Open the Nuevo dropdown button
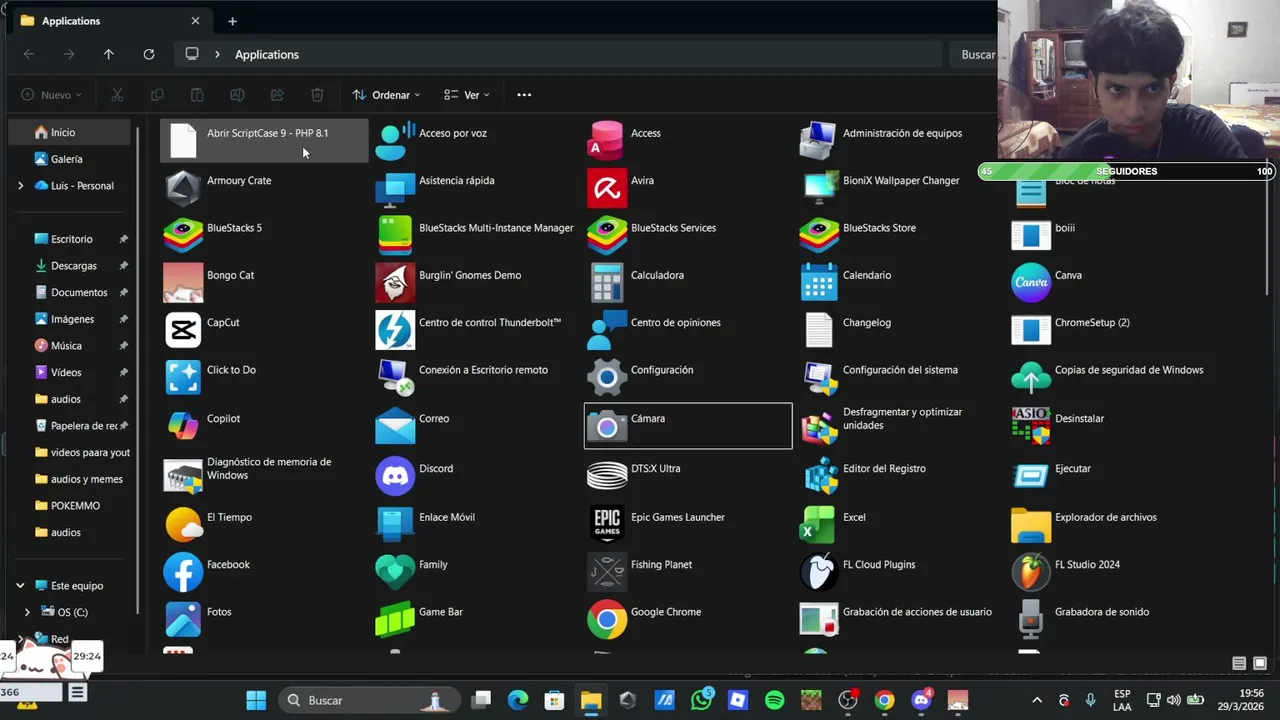The width and height of the screenshot is (1280, 720). point(52,95)
